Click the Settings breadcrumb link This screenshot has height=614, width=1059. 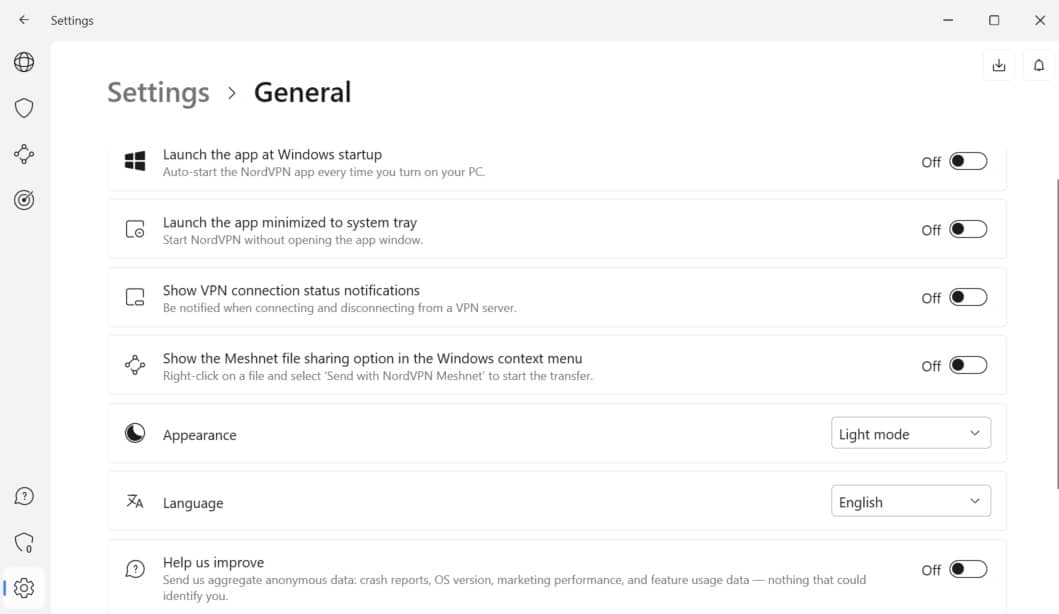coord(158,93)
